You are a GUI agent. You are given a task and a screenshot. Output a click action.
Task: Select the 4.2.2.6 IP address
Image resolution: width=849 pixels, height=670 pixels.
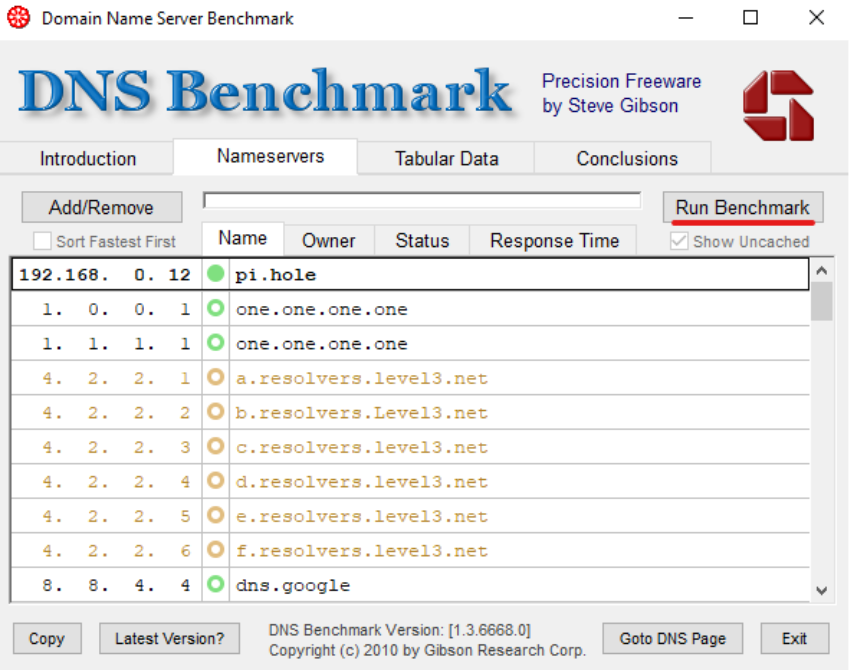(116, 551)
